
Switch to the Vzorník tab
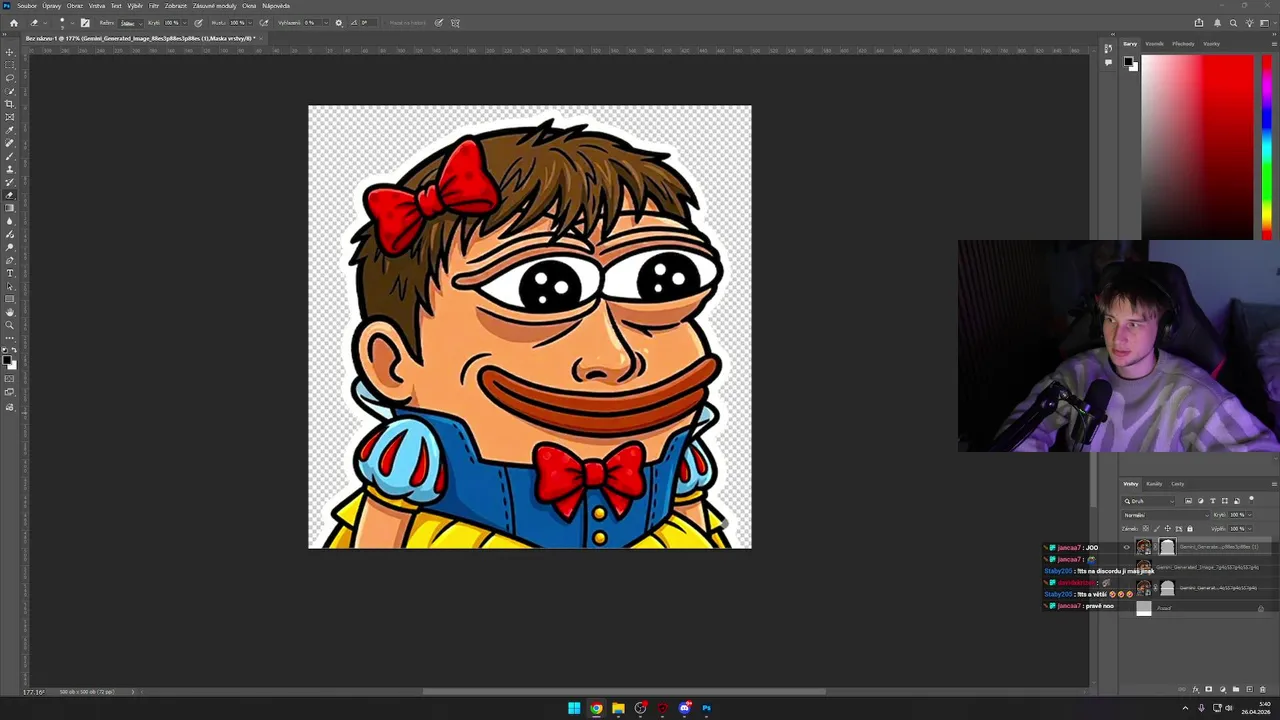click(1154, 43)
